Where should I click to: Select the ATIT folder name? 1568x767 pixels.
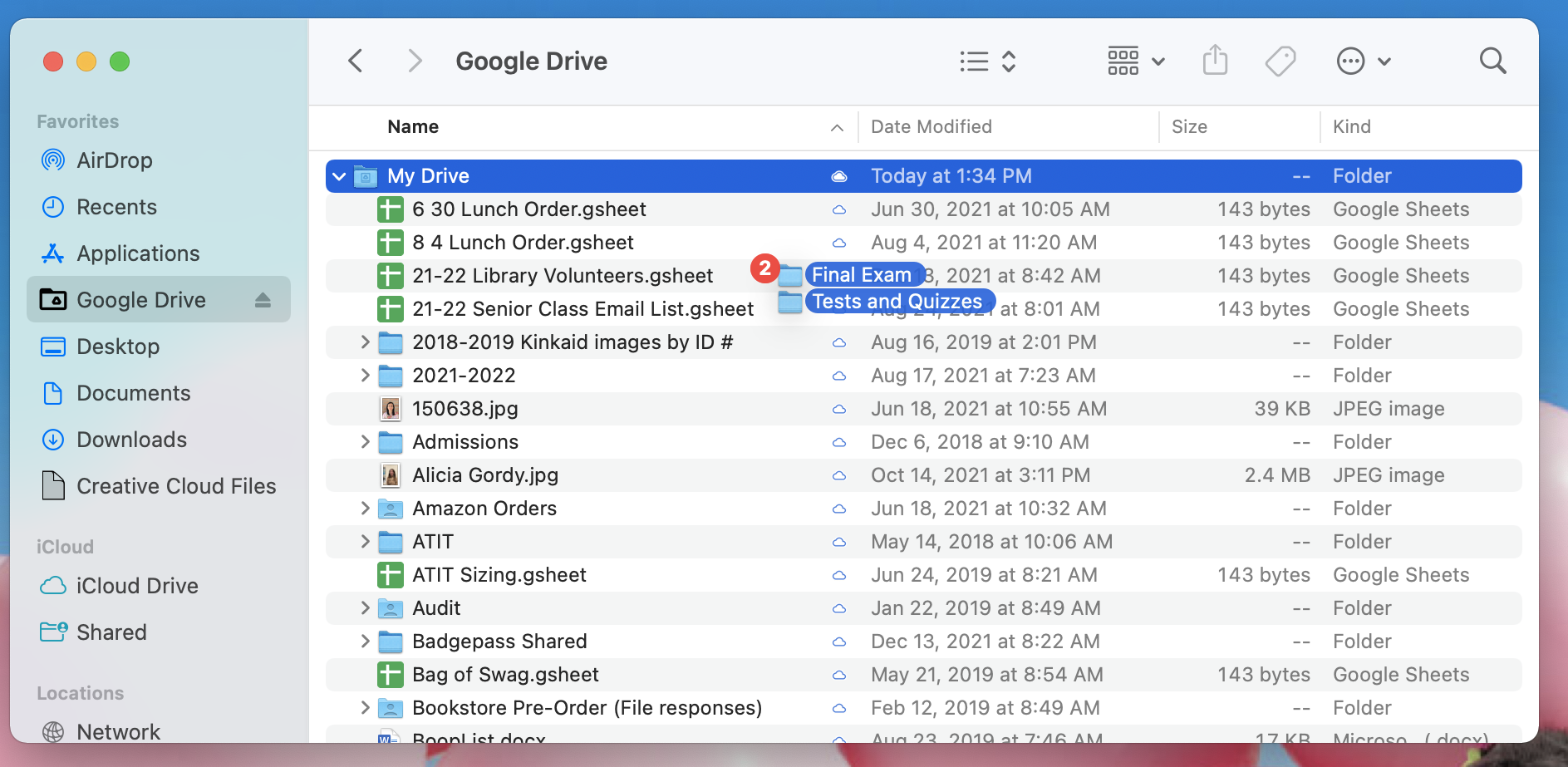pos(433,542)
